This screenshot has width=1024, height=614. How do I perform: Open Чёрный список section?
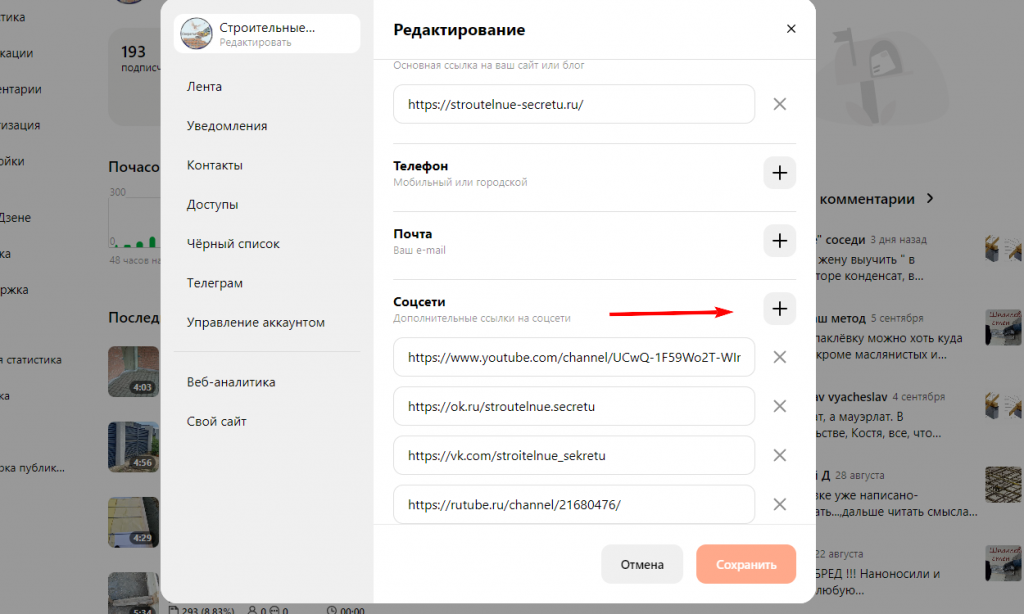(x=233, y=244)
